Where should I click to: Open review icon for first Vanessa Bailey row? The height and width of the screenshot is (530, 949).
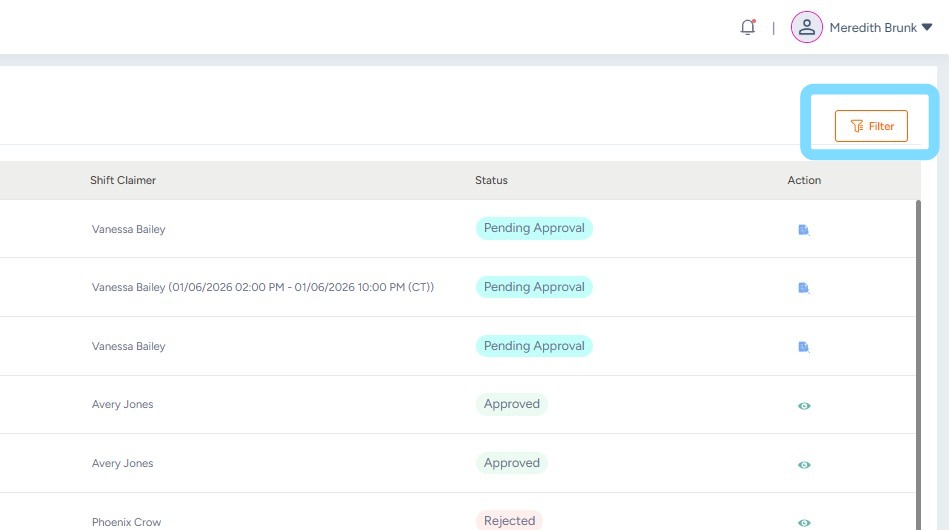coord(803,230)
